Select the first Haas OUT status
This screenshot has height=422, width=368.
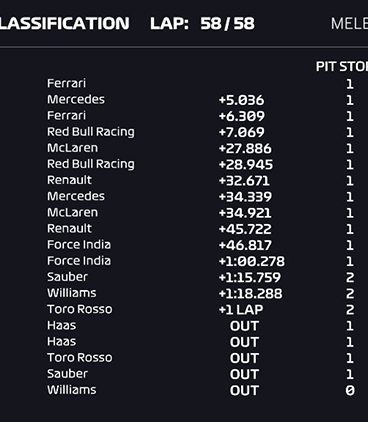click(x=244, y=326)
